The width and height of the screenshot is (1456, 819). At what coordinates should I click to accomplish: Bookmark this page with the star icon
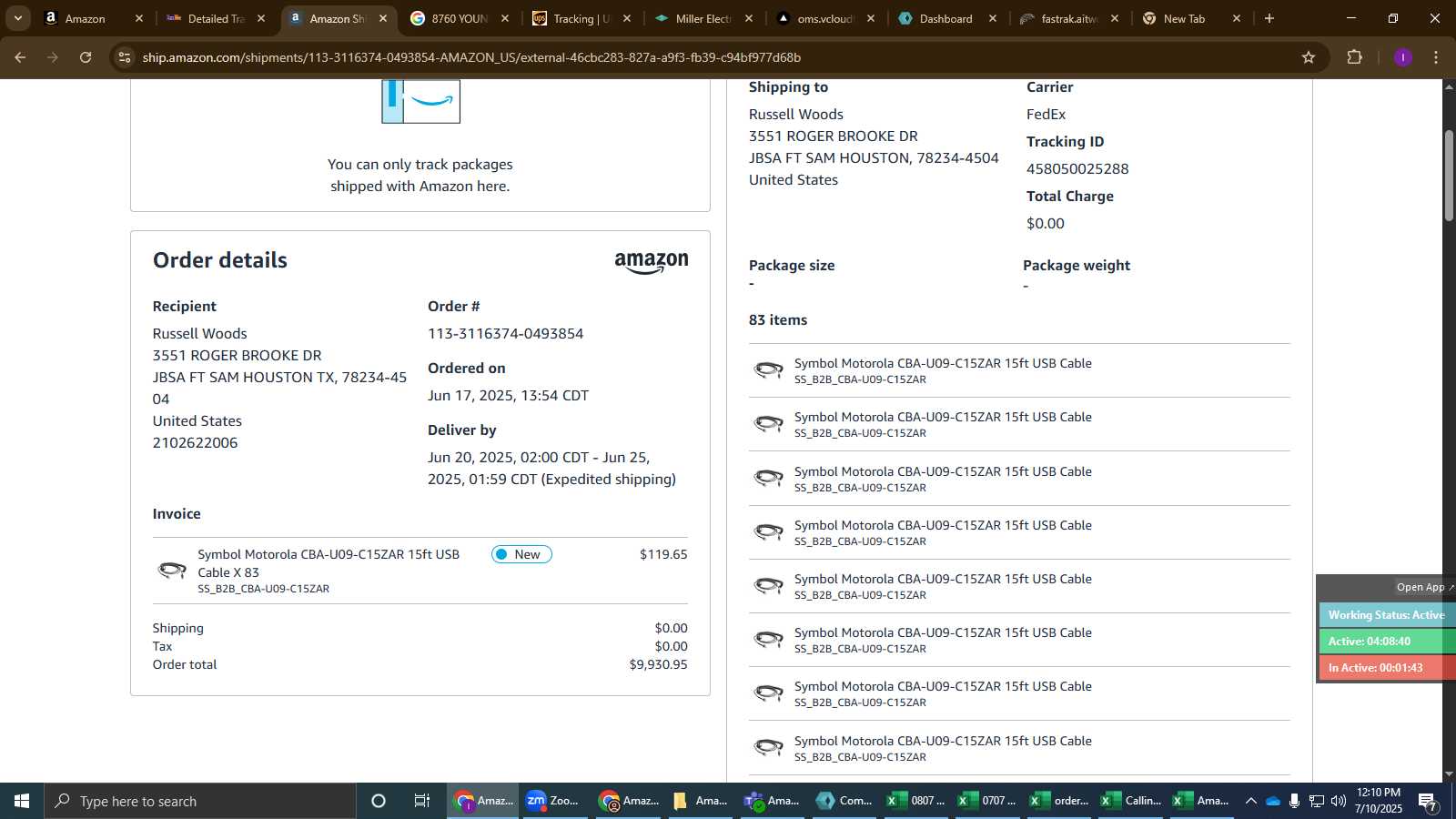click(x=1309, y=57)
